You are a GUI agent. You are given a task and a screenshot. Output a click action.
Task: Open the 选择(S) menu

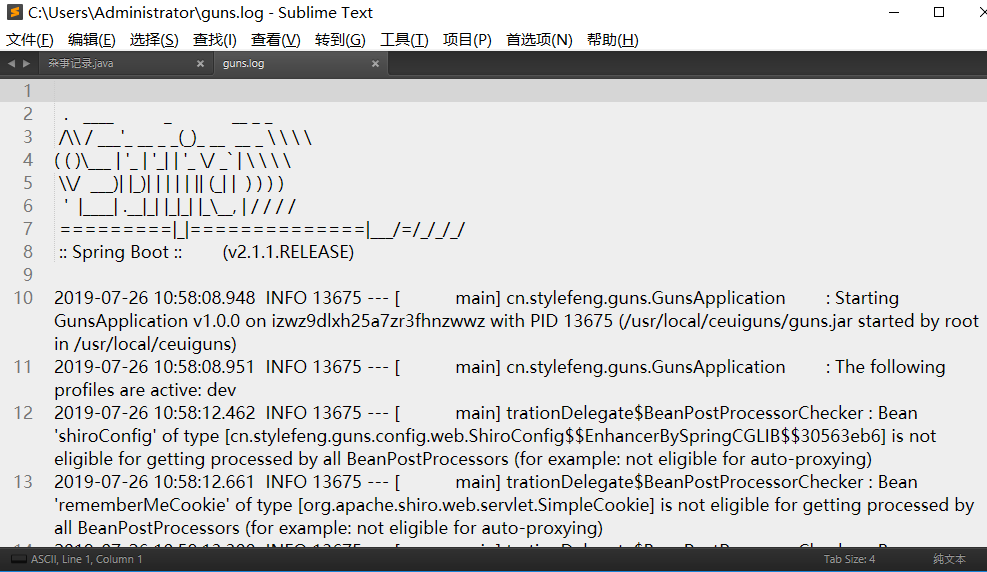pyautogui.click(x=154, y=40)
